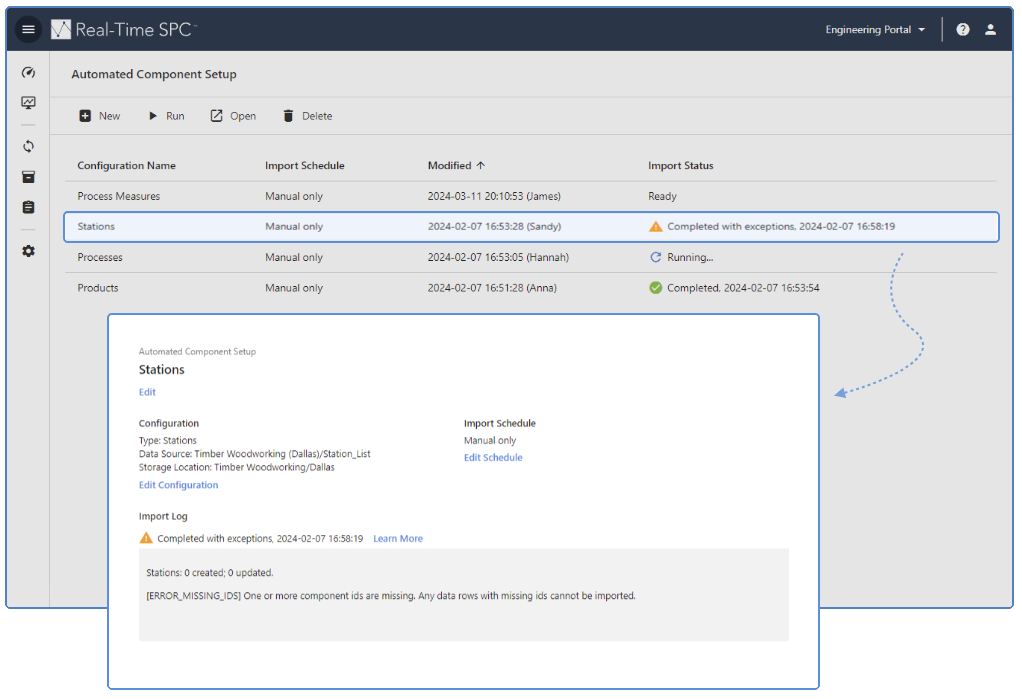1022x699 pixels.
Task: Click the data sync icon in sidebar
Action: click(x=28, y=146)
